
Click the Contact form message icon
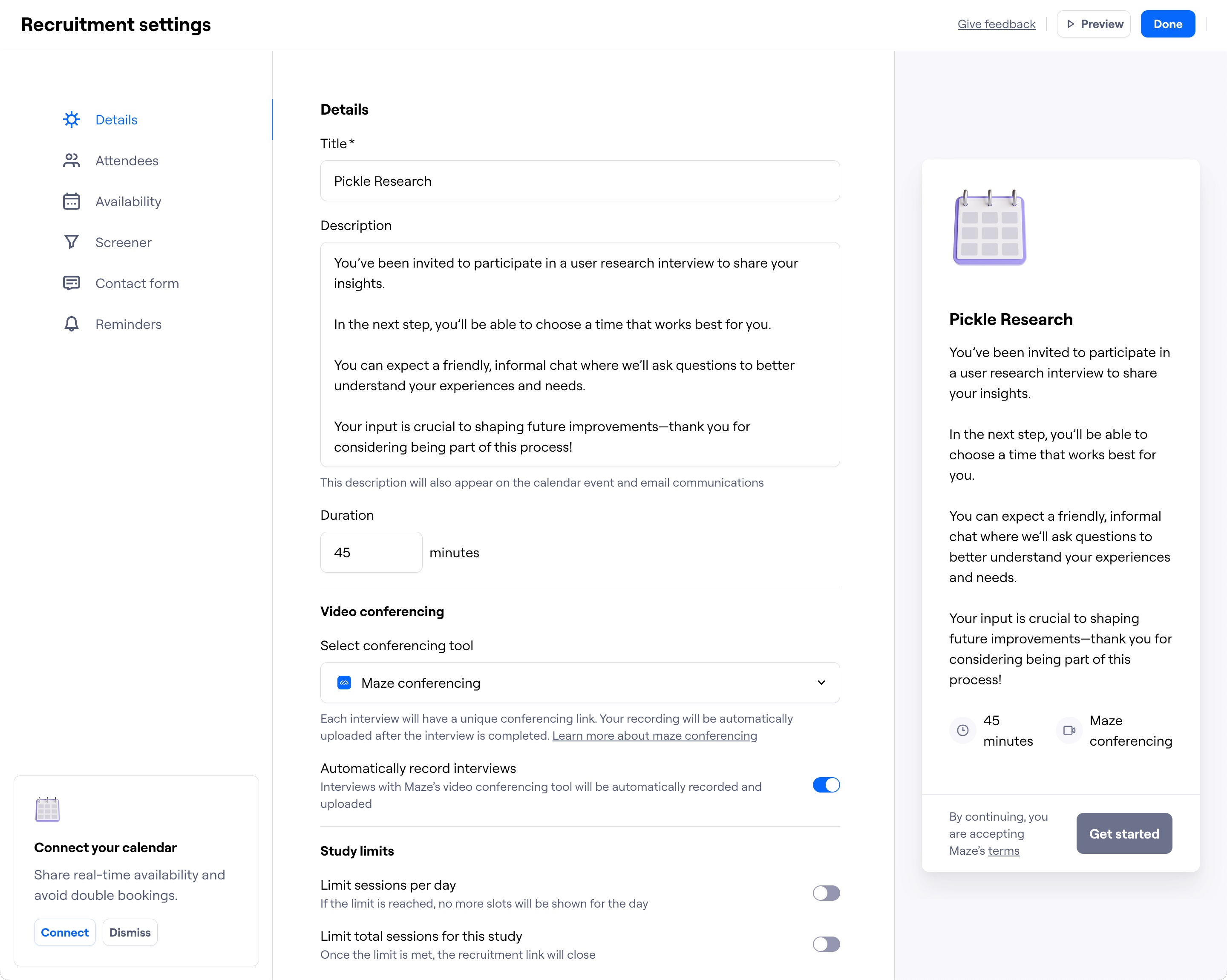click(71, 283)
